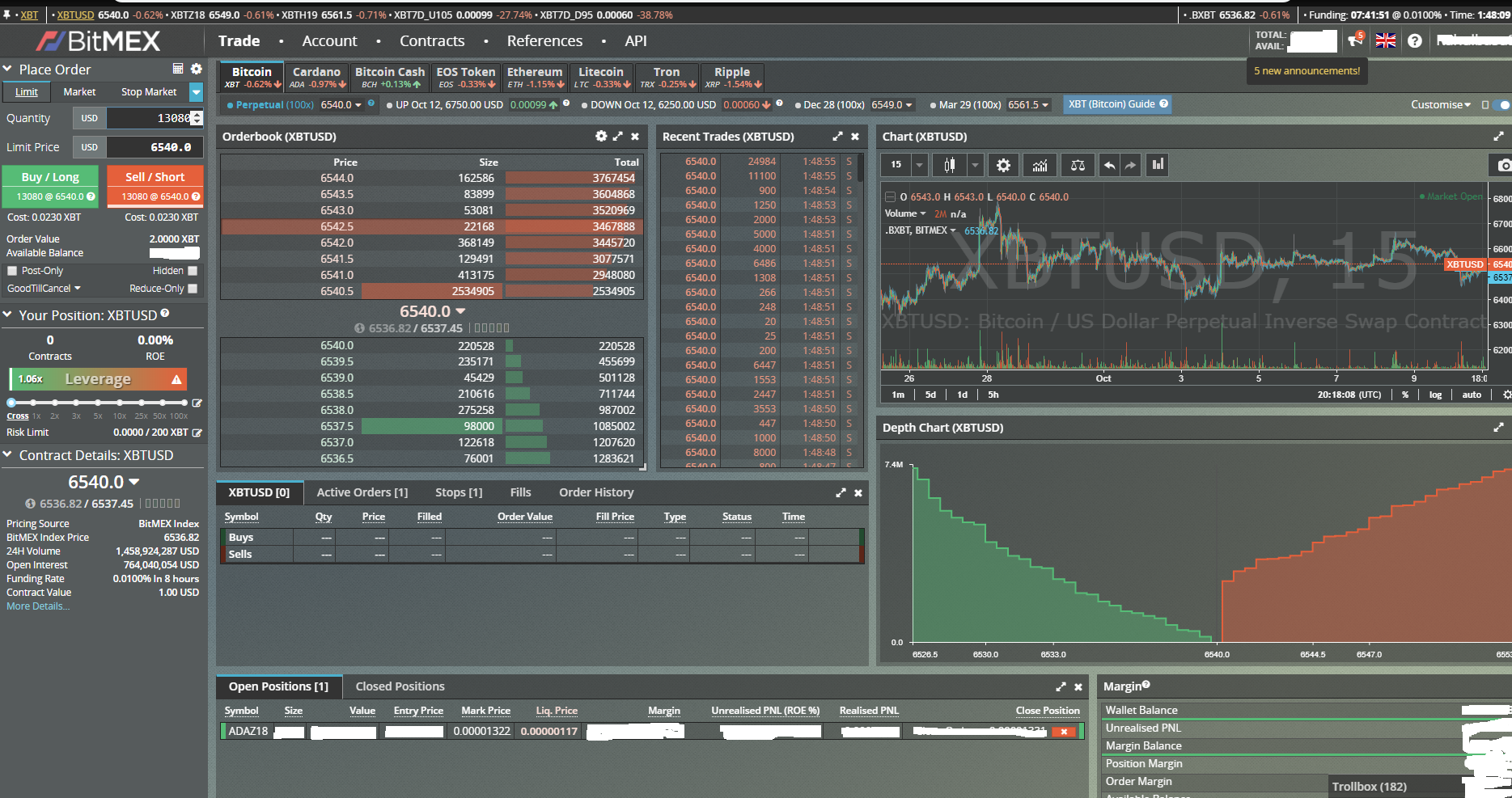Set leverage slider to Cross

11,403
